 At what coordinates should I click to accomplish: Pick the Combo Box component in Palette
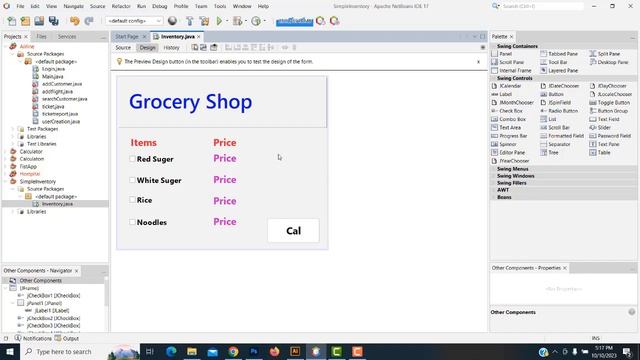(x=508, y=119)
